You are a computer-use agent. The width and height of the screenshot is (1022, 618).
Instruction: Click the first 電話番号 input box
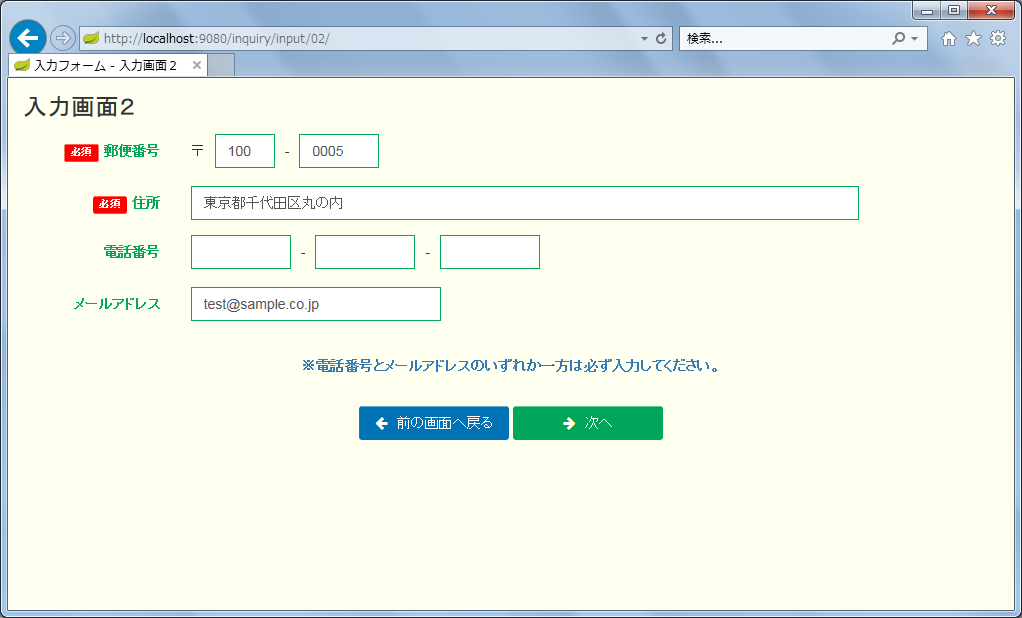pos(241,252)
